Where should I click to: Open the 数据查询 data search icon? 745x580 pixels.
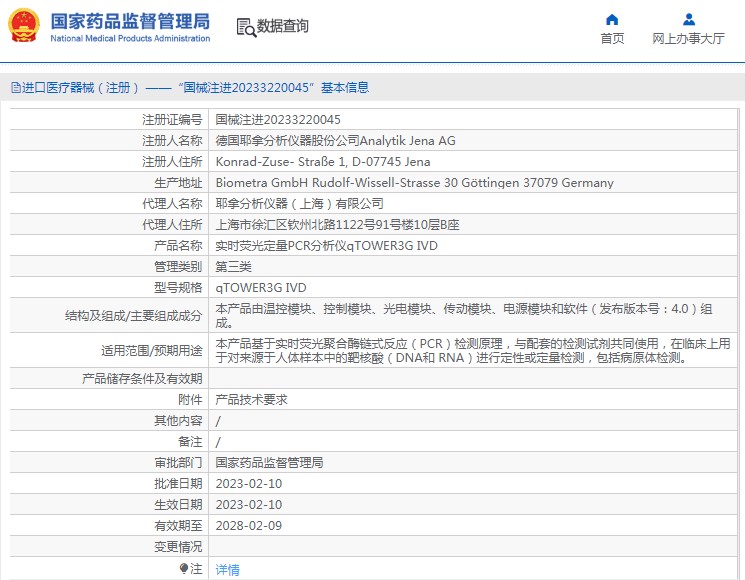246,27
